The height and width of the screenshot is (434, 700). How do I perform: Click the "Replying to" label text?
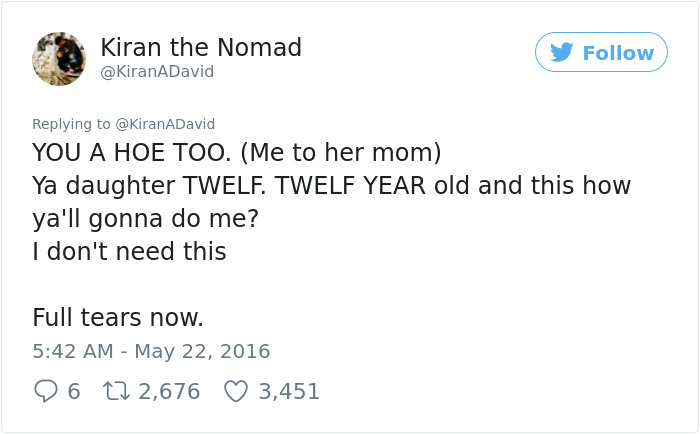coord(71,124)
